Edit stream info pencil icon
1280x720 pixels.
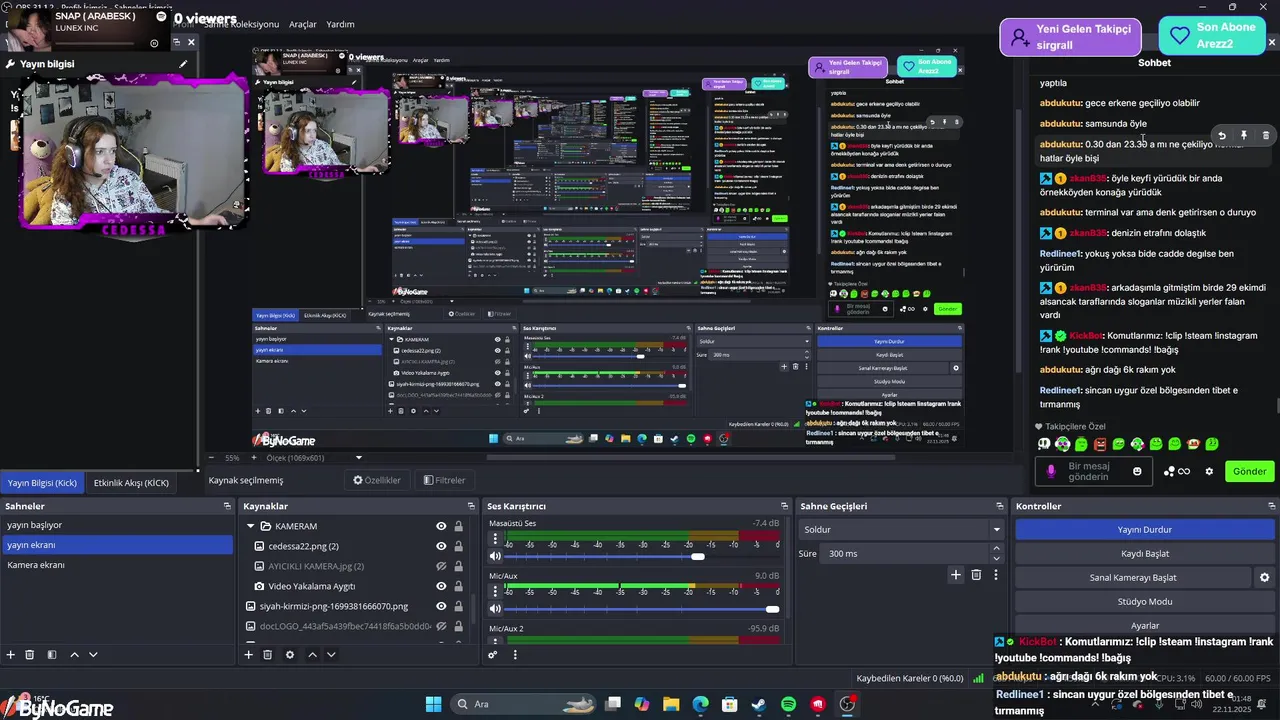pos(183,64)
